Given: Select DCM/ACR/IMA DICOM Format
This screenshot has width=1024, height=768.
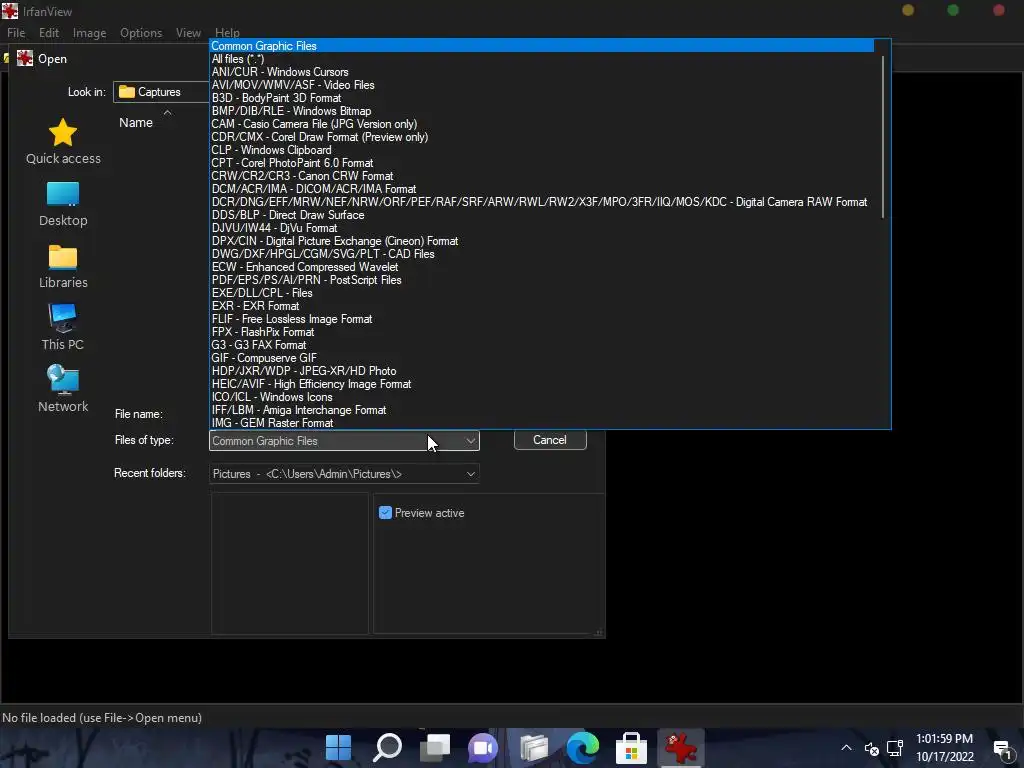Looking at the screenshot, I should (x=541, y=189).
